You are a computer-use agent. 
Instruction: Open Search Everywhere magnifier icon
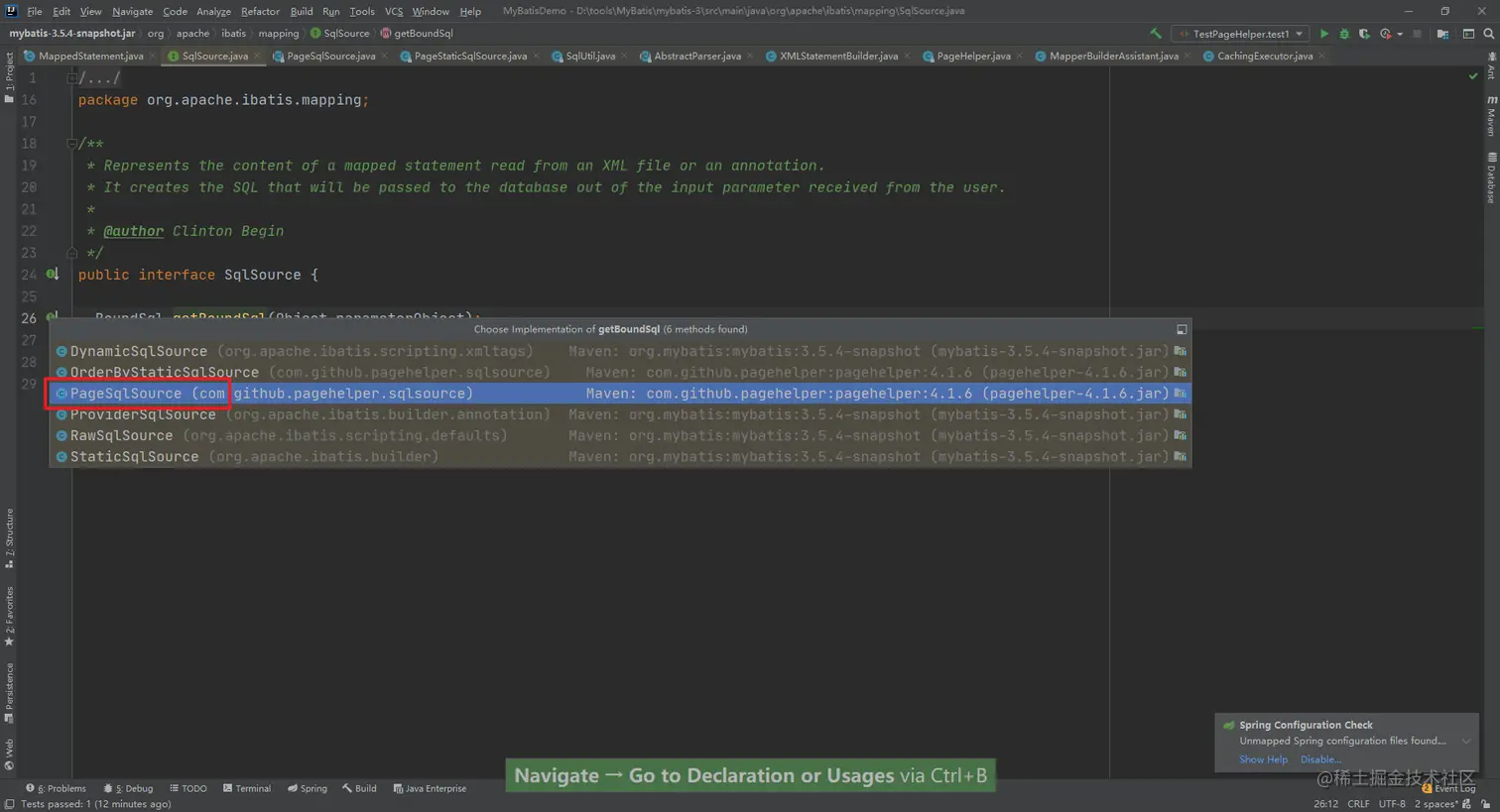click(x=1488, y=34)
